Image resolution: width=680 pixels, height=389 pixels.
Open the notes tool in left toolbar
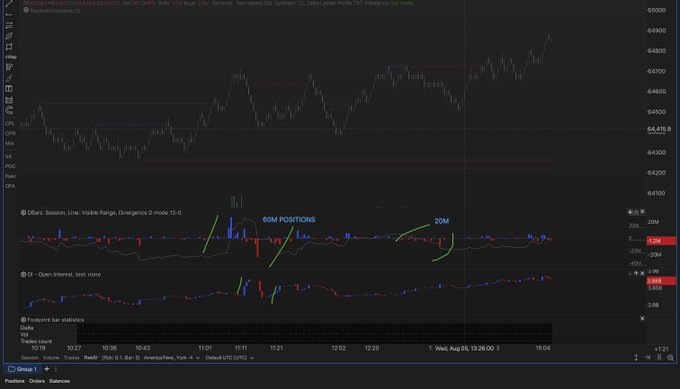[x=9, y=67]
